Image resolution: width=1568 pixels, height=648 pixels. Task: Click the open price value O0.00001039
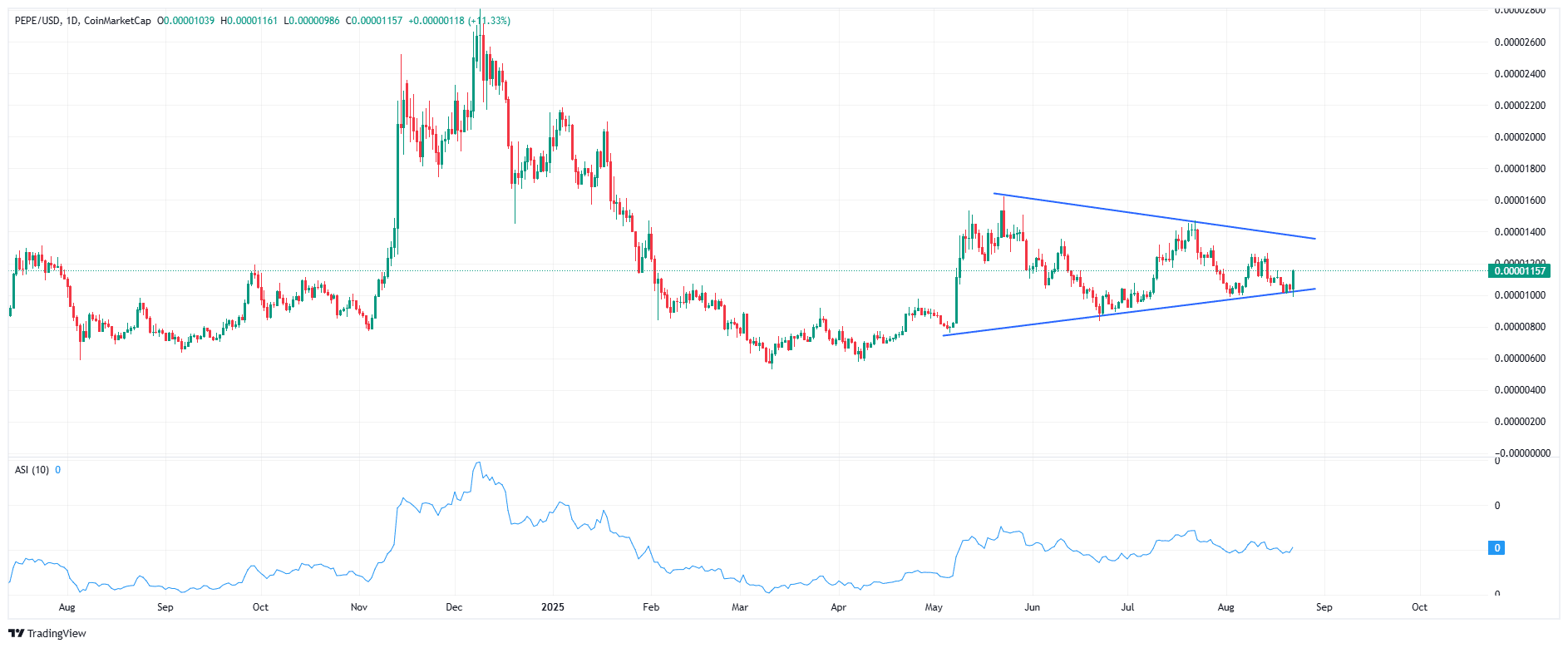[x=185, y=21]
